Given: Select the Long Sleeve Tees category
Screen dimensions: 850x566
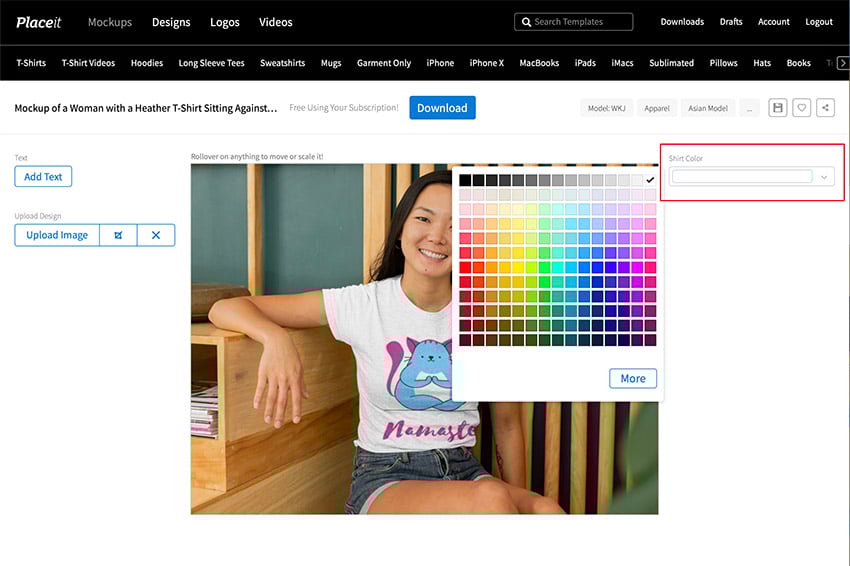Looking at the screenshot, I should coord(211,63).
